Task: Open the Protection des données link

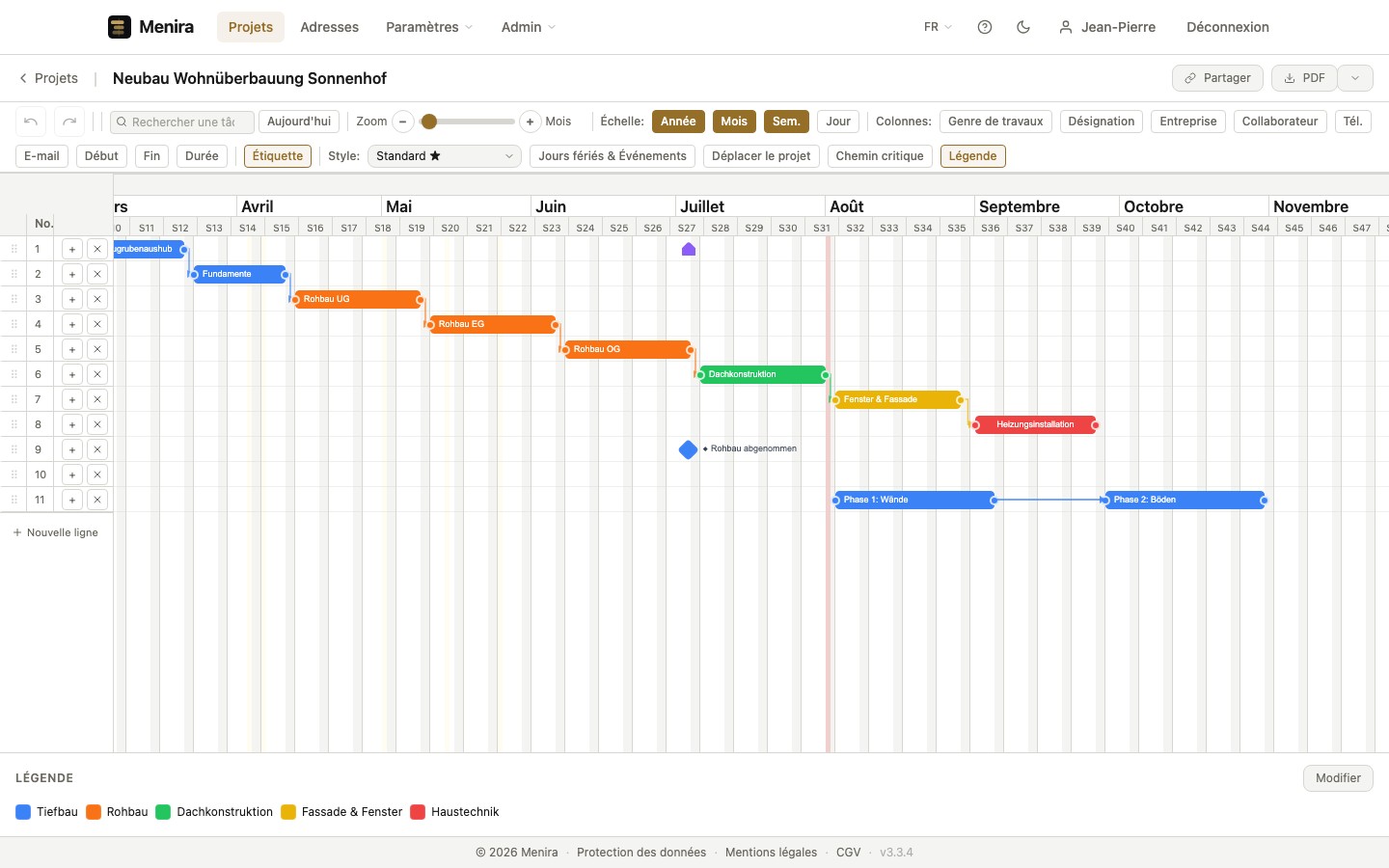Action: pos(641,853)
